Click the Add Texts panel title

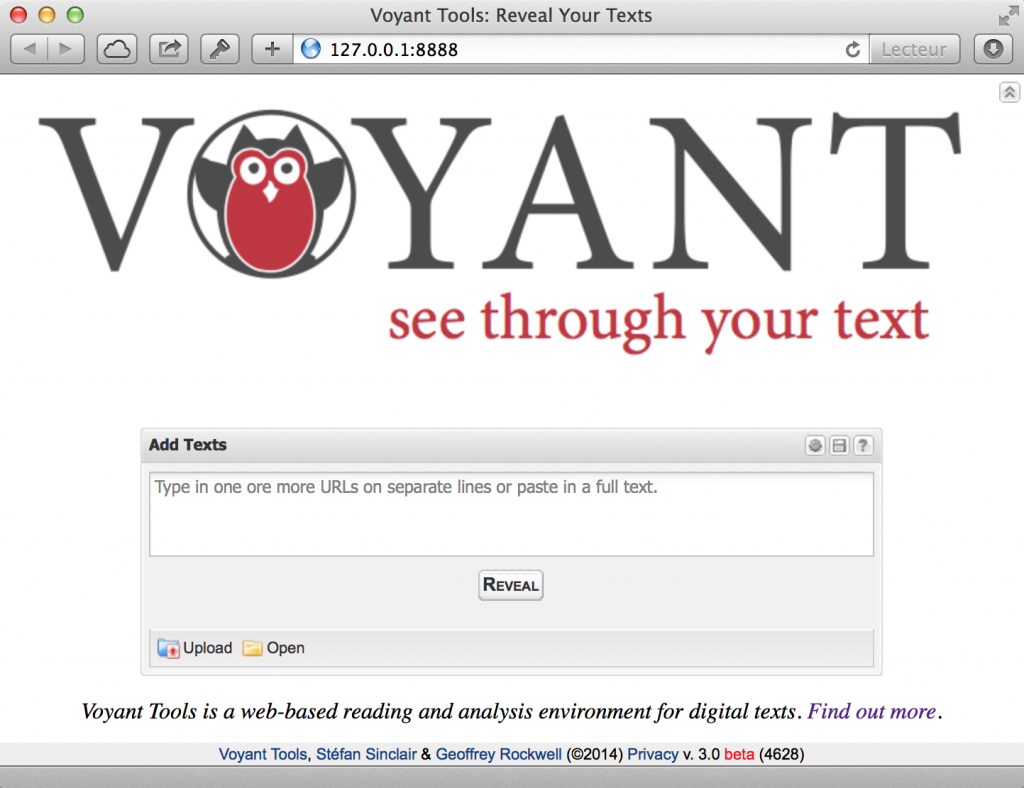point(188,445)
